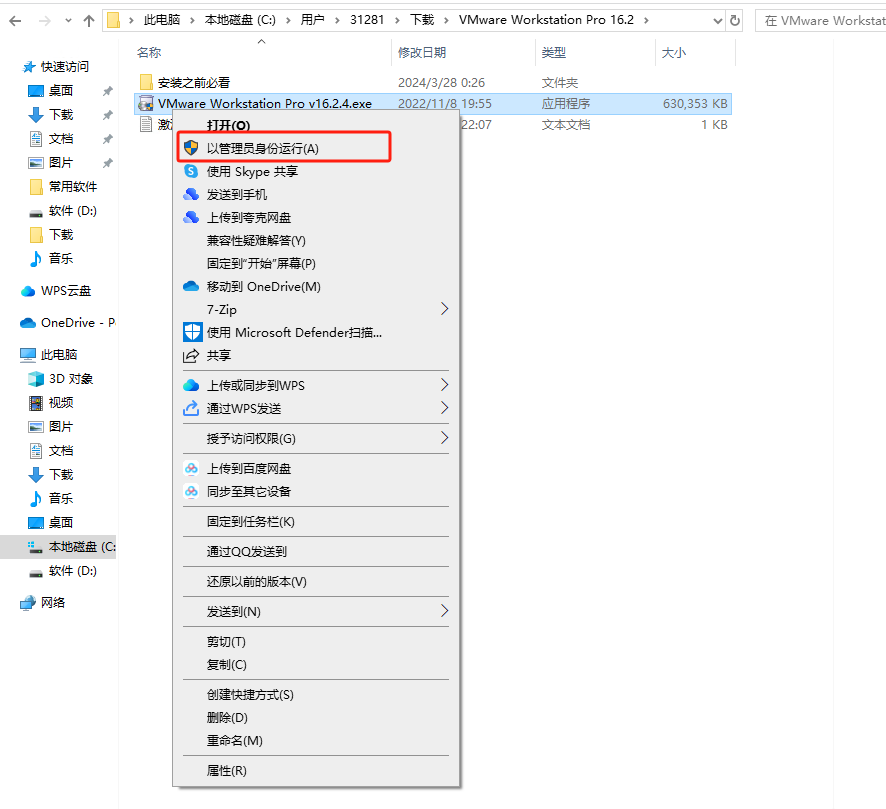886x809 pixels.
Task: Click the 630,353 KB size cell
Action: click(695, 104)
